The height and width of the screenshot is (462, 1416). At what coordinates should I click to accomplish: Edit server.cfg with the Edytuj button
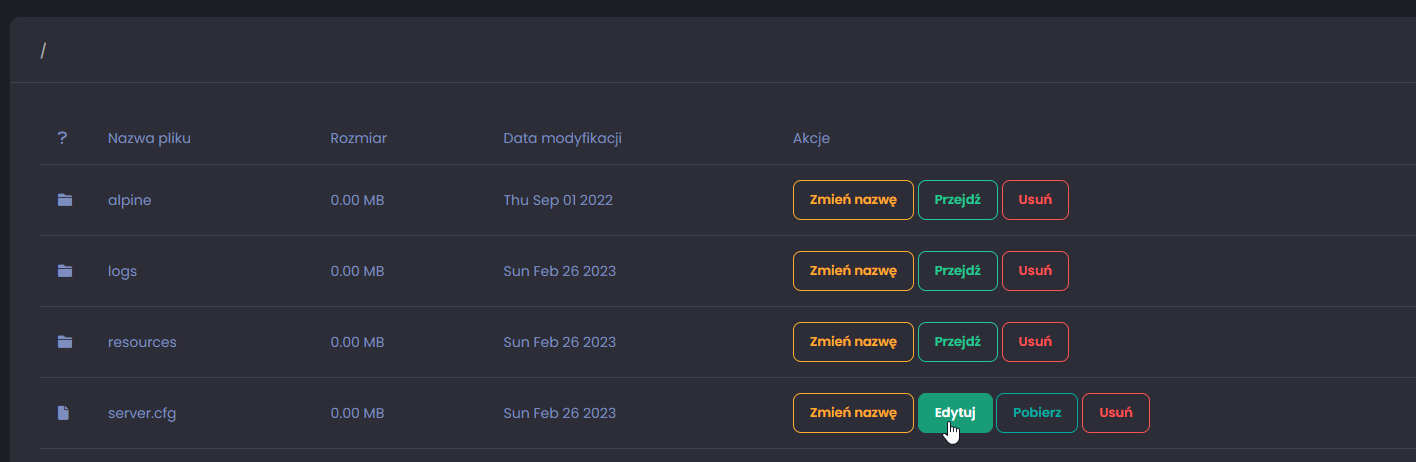tap(955, 413)
